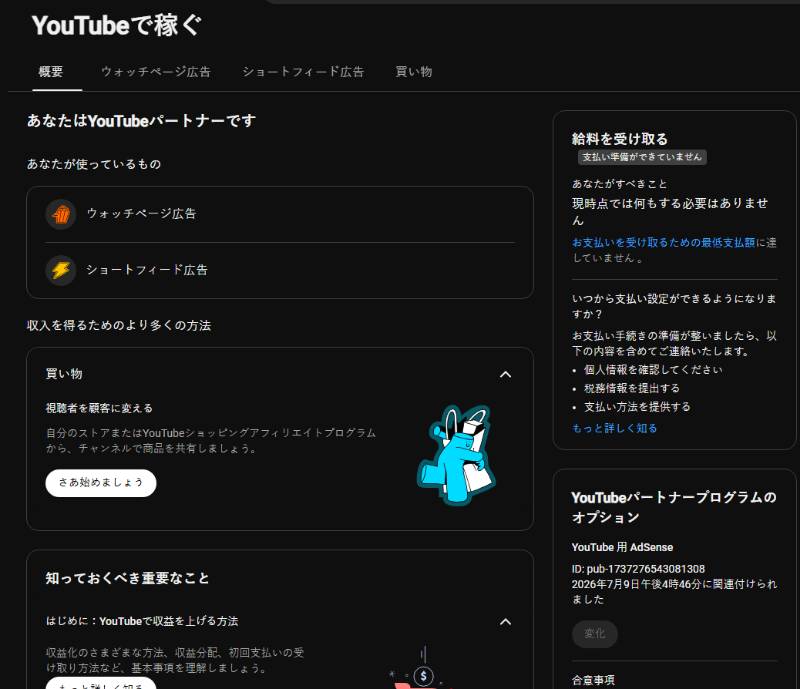Open the blue もっと詳しく知る link
The image size is (800, 689).
tap(614, 428)
